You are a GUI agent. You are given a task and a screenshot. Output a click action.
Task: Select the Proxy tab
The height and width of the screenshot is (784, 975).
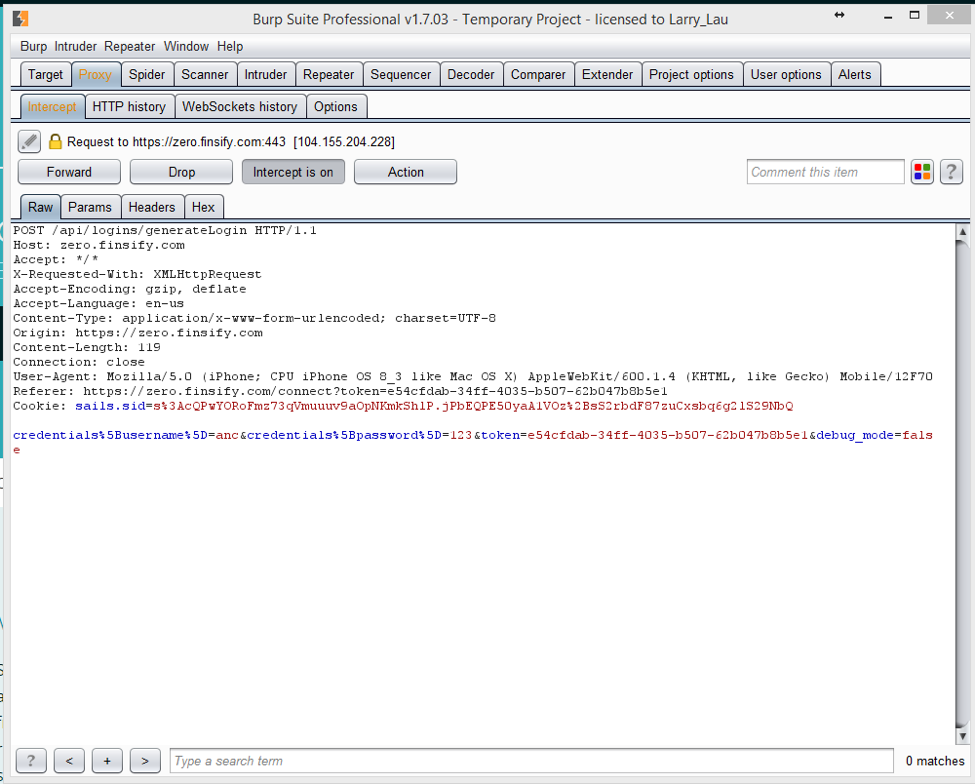[x=95, y=75]
